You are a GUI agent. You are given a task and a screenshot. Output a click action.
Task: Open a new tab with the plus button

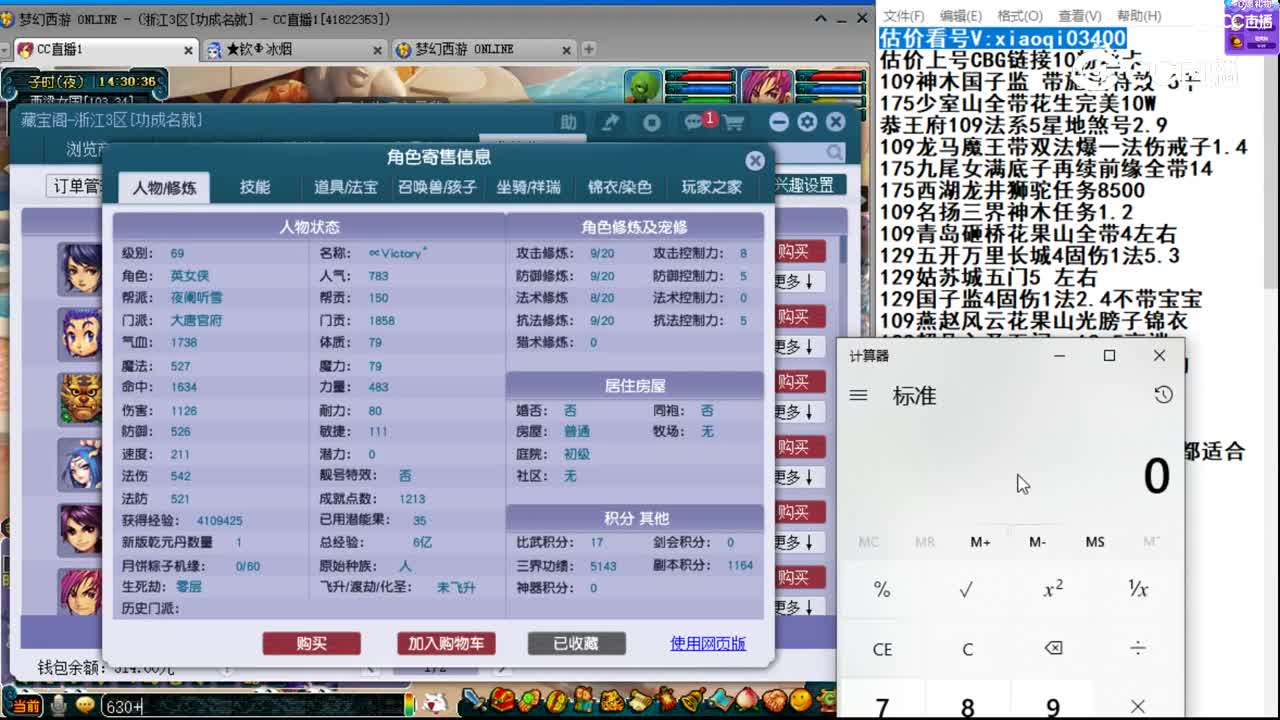point(589,49)
